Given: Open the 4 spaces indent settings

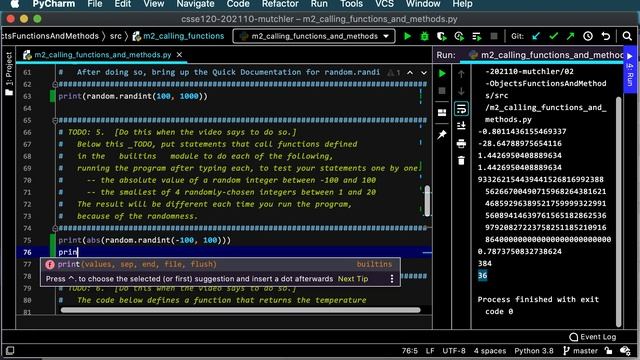Looking at the screenshot, I should [x=489, y=351].
